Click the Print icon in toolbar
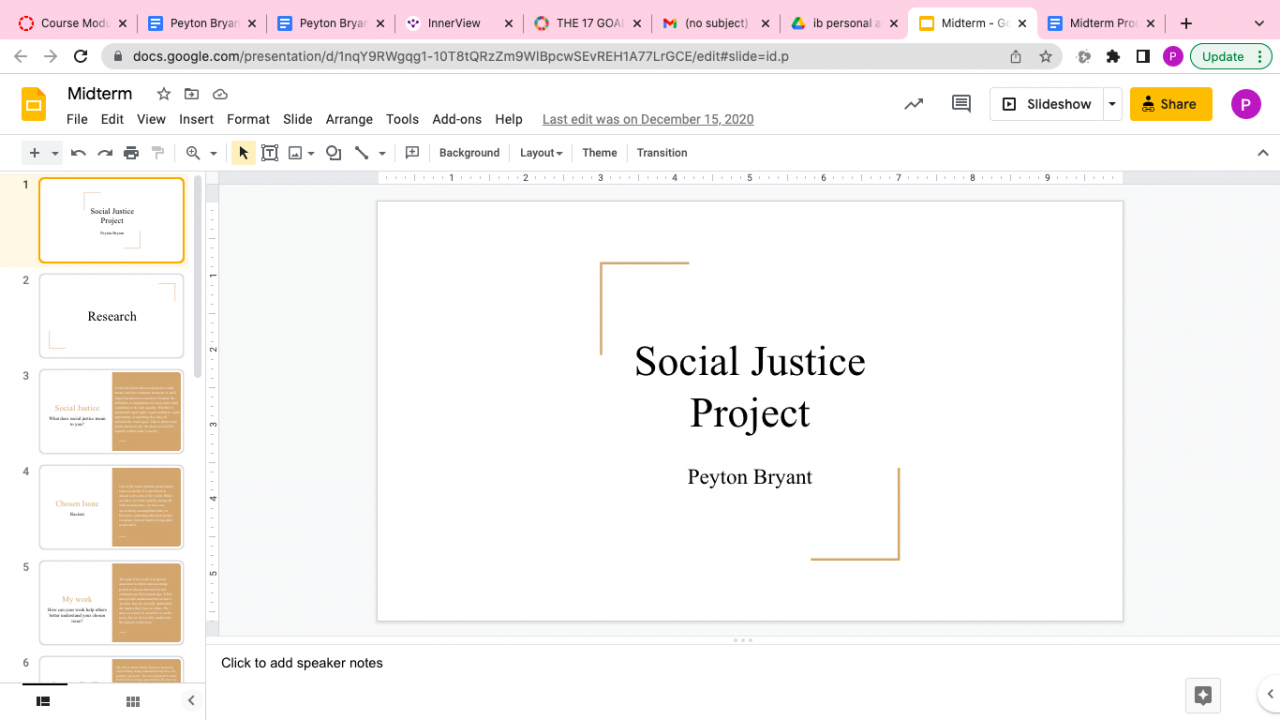Image resolution: width=1280 pixels, height=720 pixels. 131,153
